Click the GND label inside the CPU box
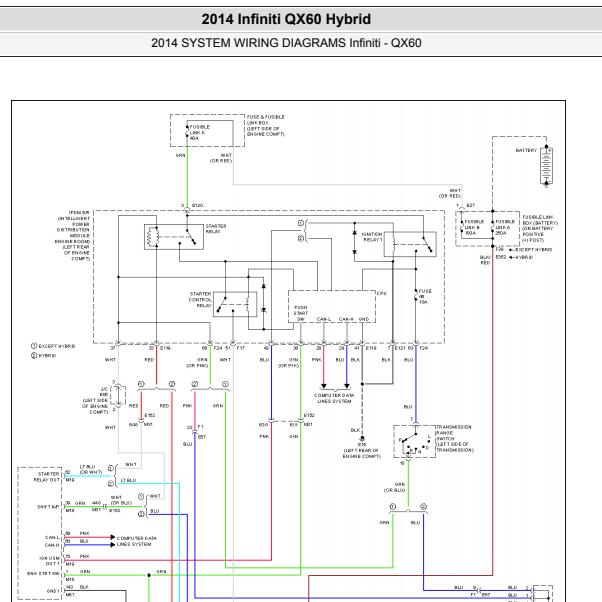The width and height of the screenshot is (602, 602). pos(364,319)
